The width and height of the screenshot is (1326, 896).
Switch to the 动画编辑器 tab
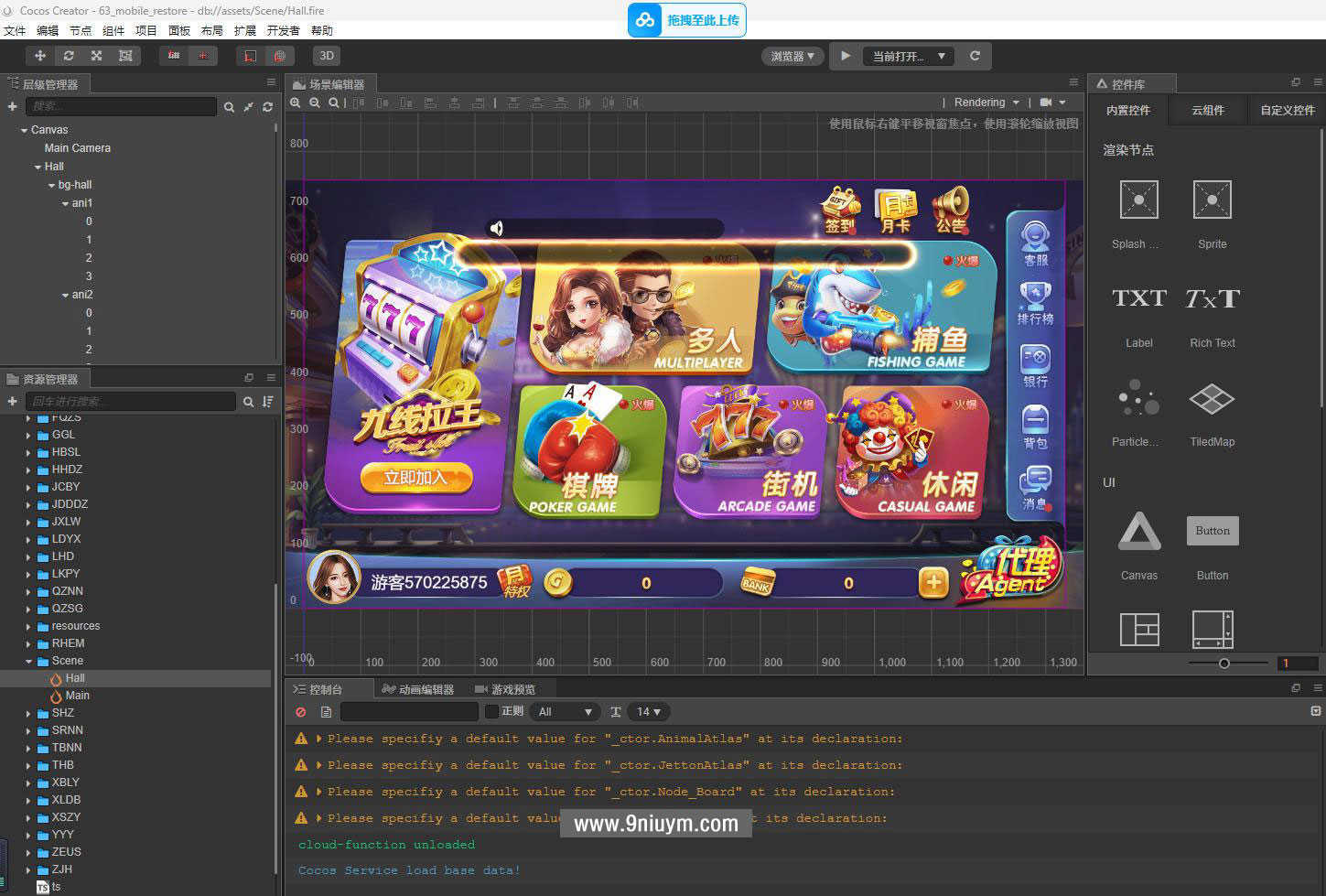click(x=419, y=689)
